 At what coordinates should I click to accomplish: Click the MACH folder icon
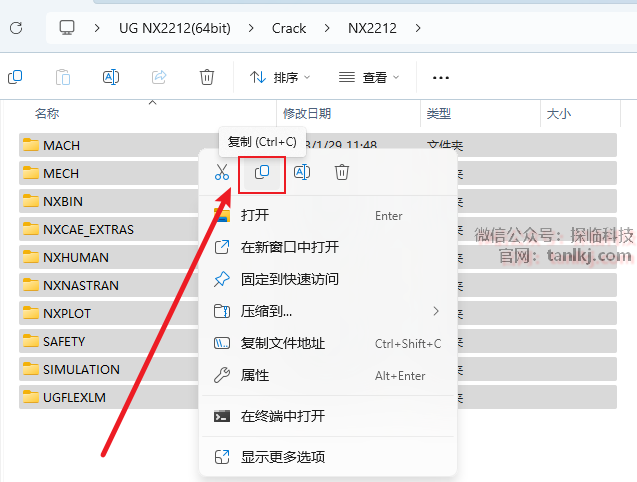point(31,145)
